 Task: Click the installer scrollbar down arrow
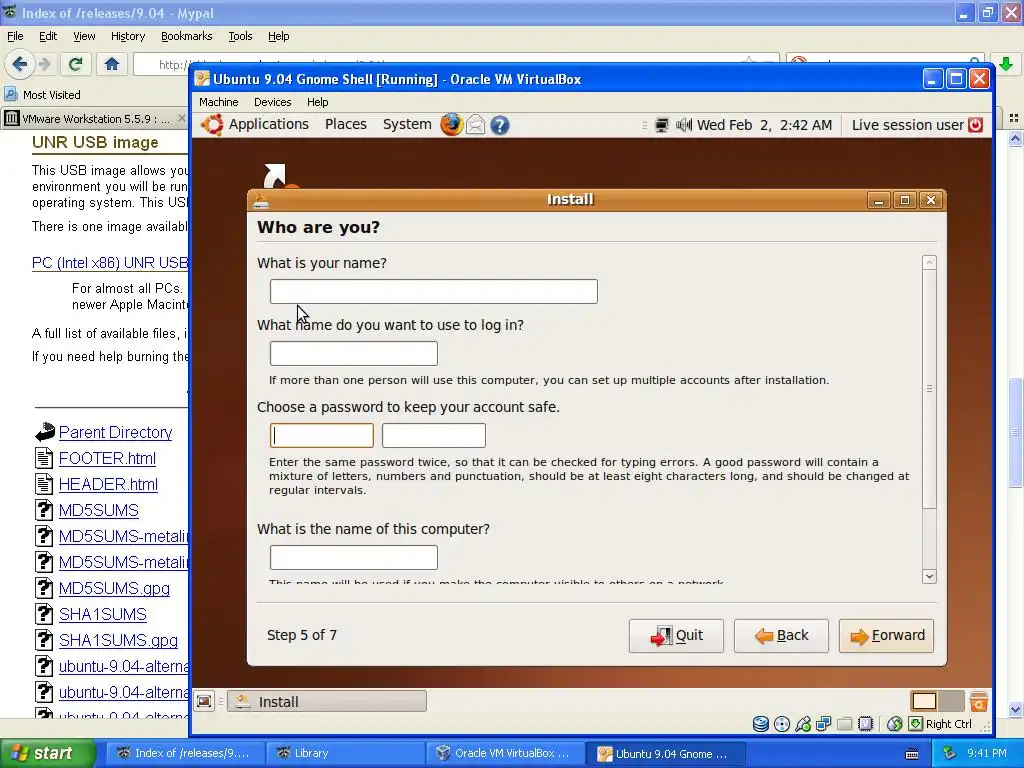tap(929, 577)
